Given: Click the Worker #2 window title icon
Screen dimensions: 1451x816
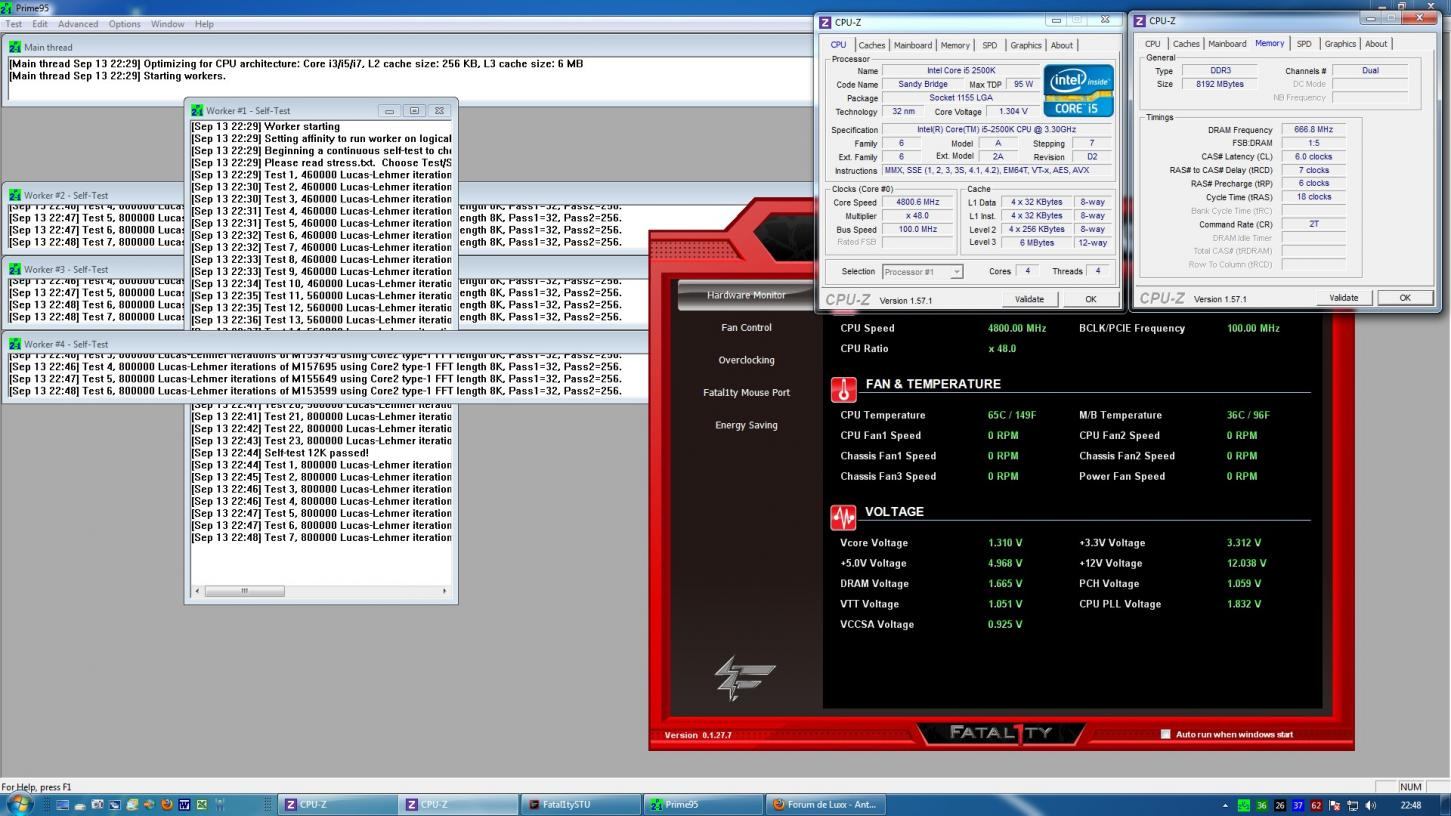Looking at the screenshot, I should pos(15,195).
